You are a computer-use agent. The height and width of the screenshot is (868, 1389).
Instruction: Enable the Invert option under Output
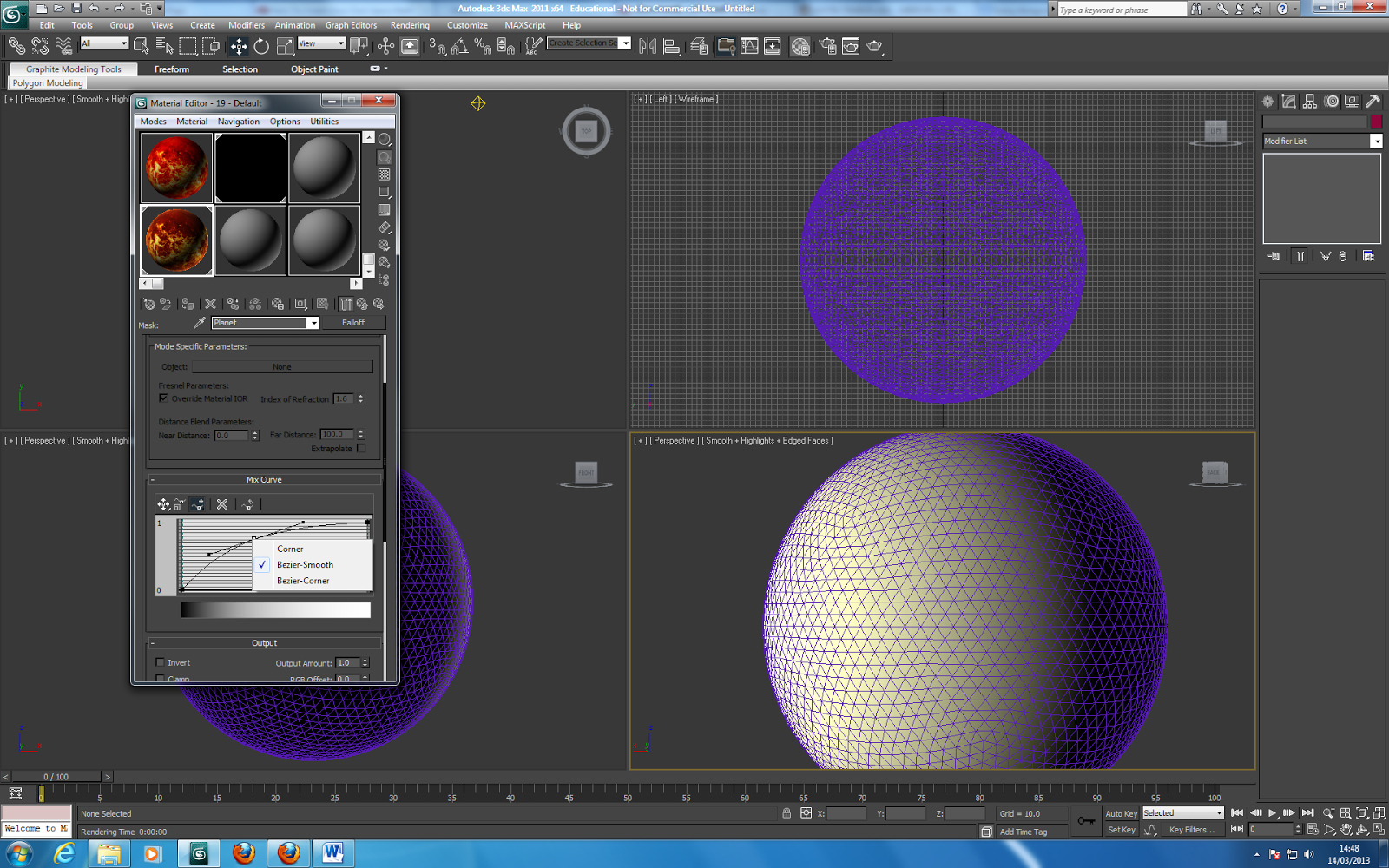tap(160, 662)
